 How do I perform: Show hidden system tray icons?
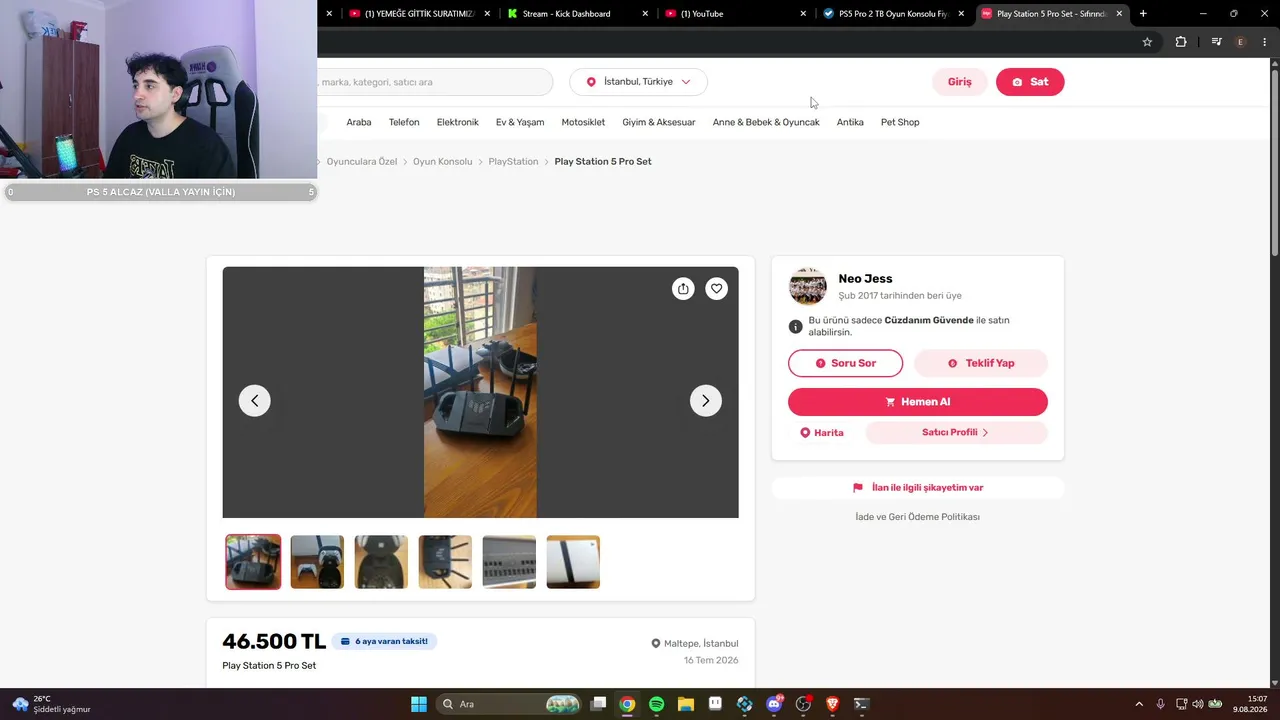pyautogui.click(x=1138, y=704)
